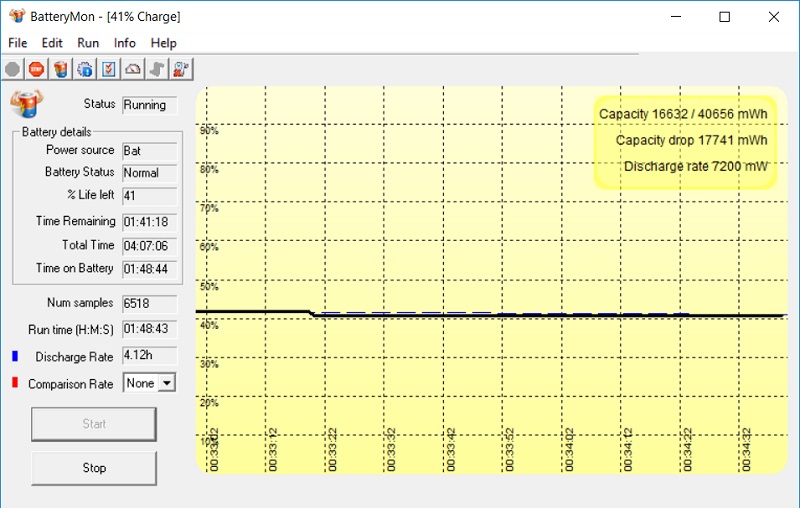Click the % Life left field showing 41

pos(149,196)
